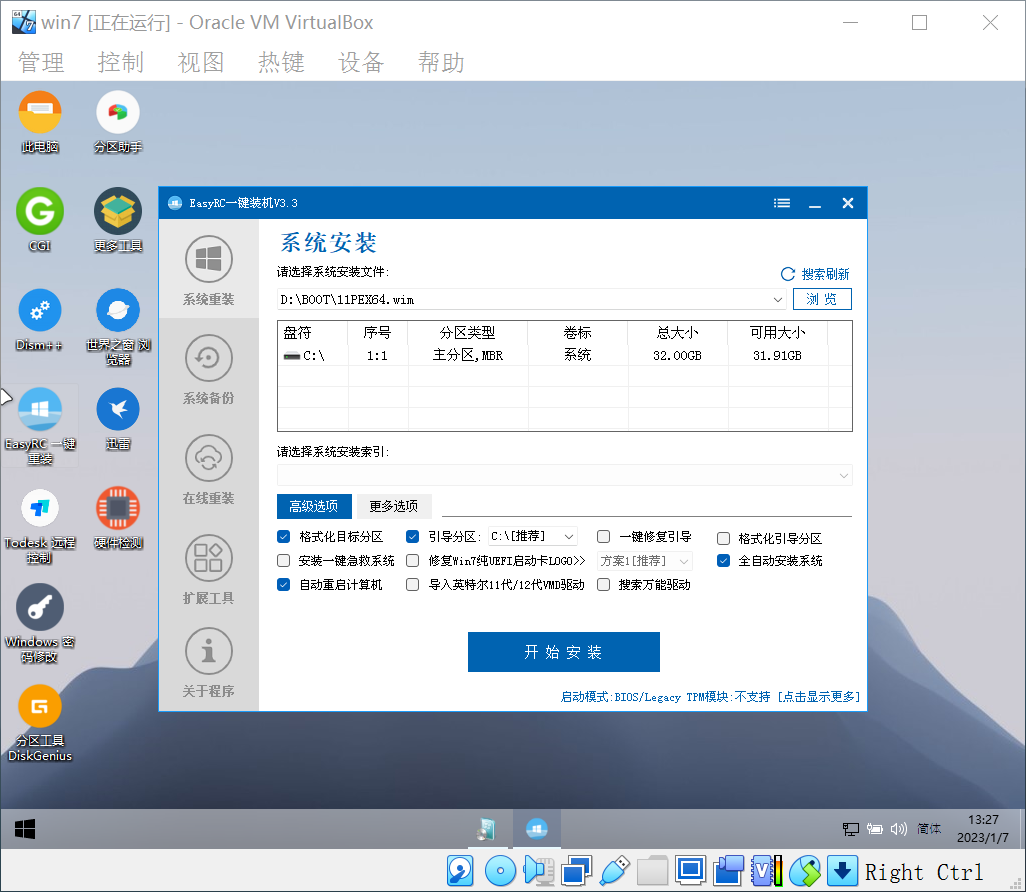The height and width of the screenshot is (892, 1026).
Task: Select the EasyRC一键重装 desktop icon
Action: coord(40,426)
